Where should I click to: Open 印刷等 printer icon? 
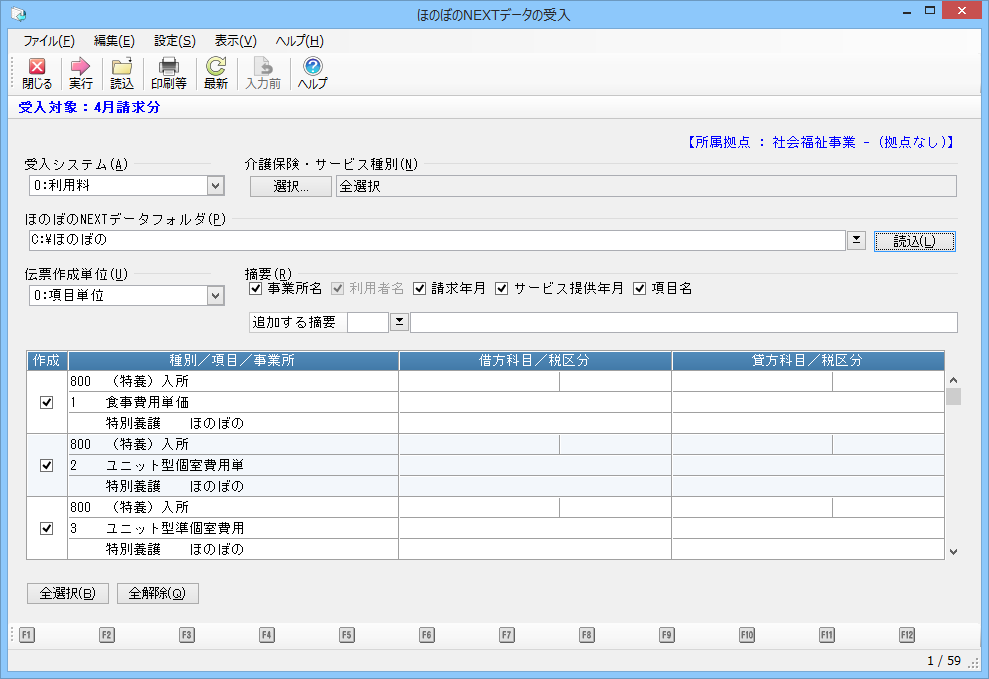tap(168, 67)
